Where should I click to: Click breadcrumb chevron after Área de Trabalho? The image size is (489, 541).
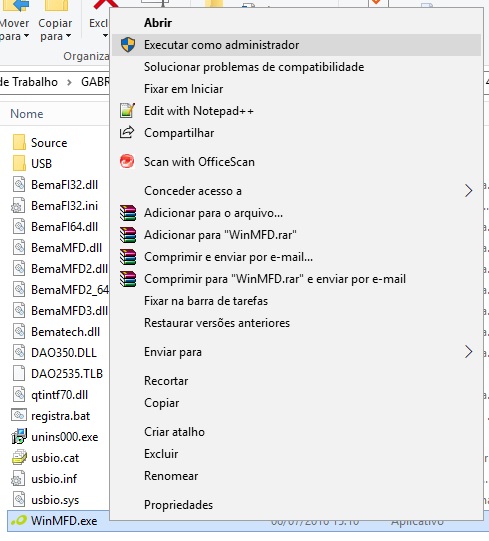click(x=69, y=82)
